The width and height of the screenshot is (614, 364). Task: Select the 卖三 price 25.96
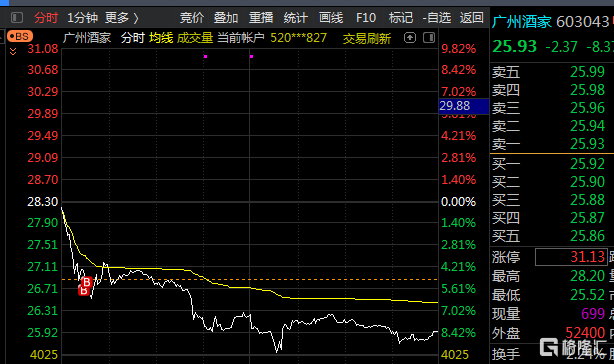click(x=587, y=108)
